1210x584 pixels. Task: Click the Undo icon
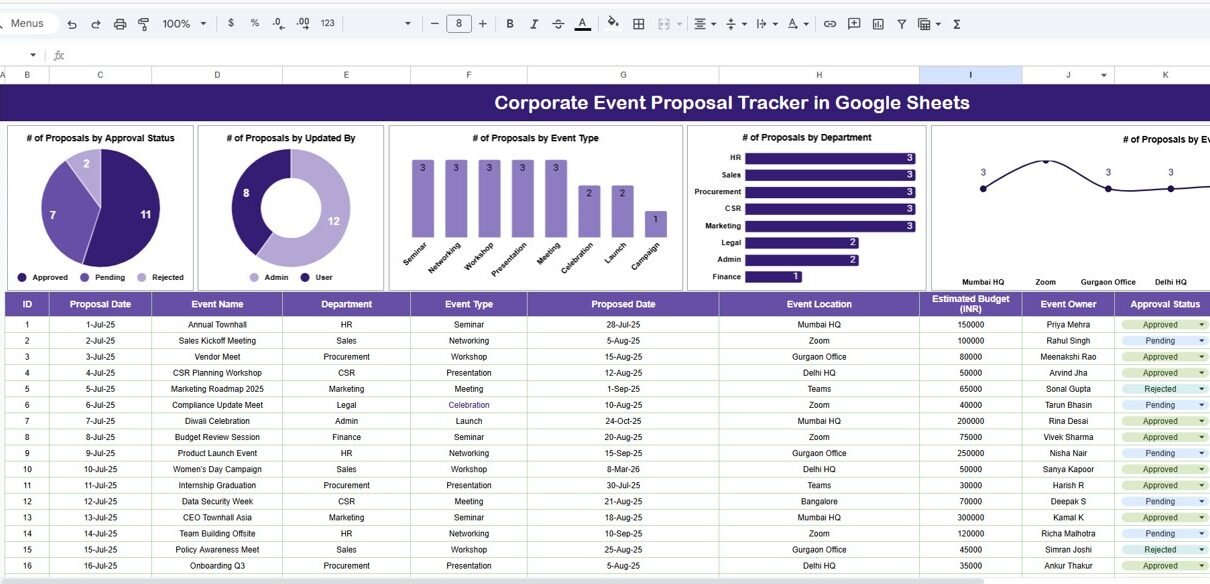pyautogui.click(x=72, y=24)
